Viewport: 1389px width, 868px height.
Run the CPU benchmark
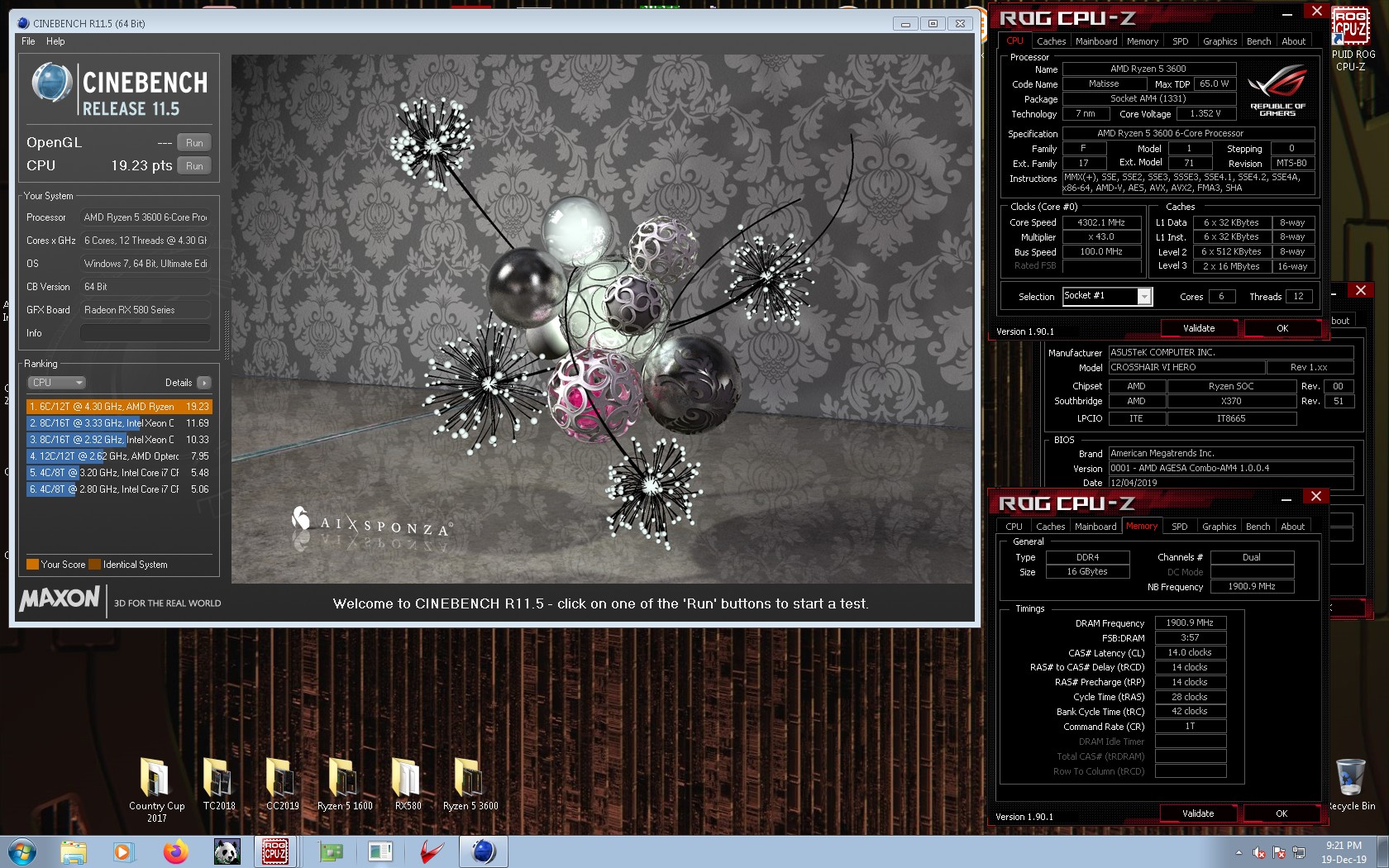pos(194,166)
